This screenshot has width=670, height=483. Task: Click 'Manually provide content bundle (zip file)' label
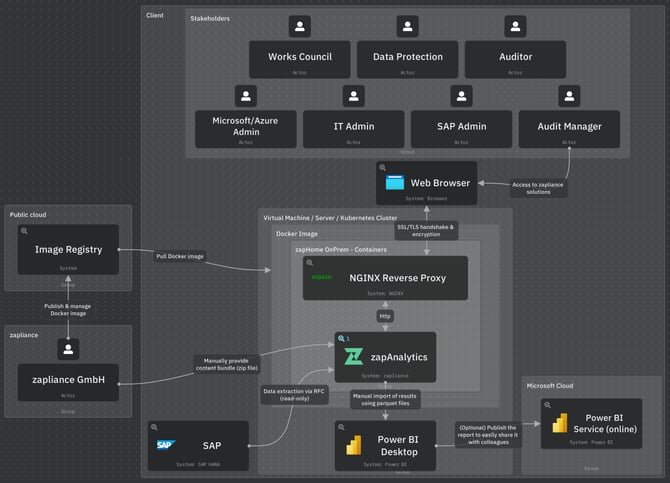pyautogui.click(x=226, y=364)
